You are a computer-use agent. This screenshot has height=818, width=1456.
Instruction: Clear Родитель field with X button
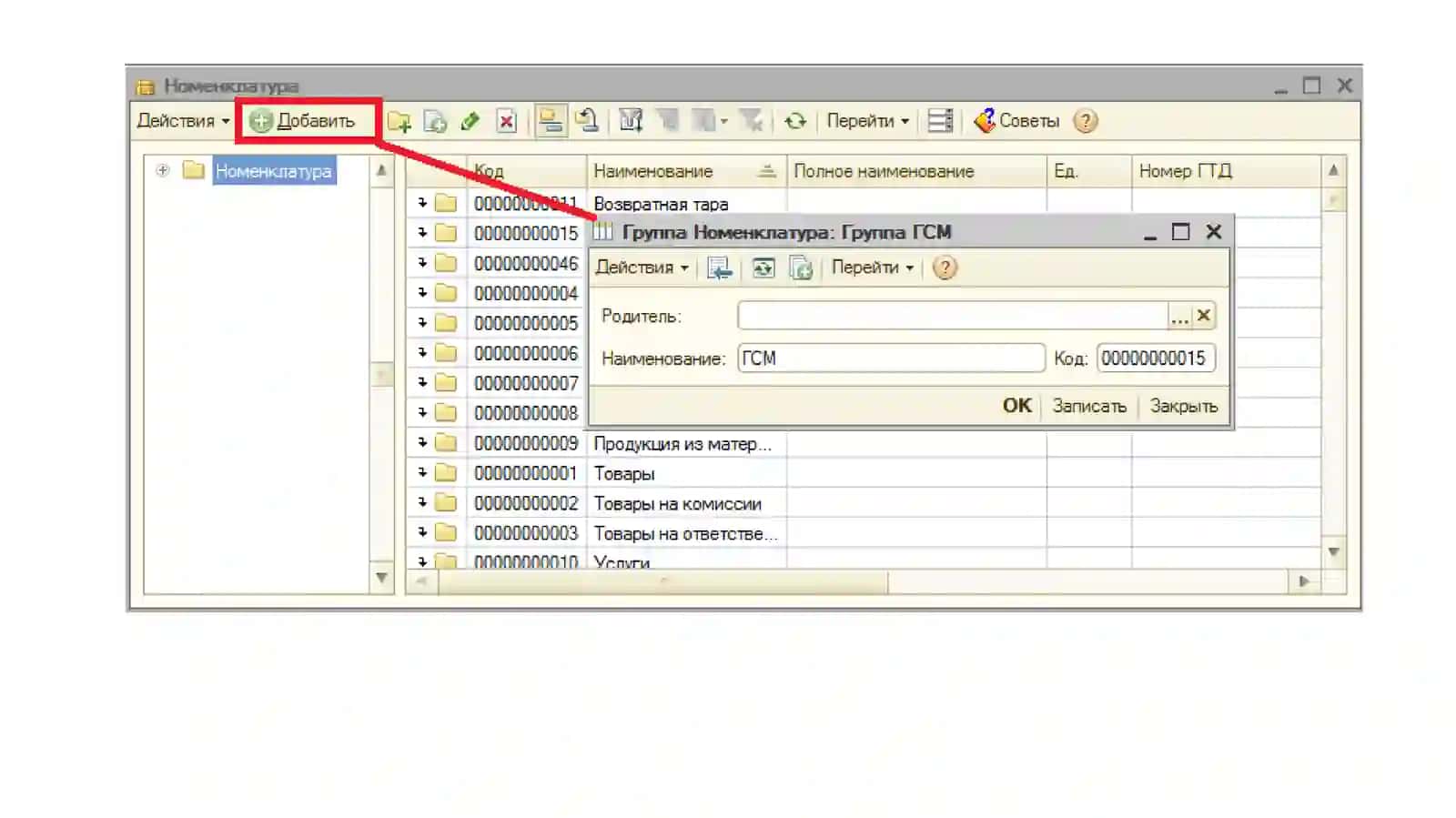click(1203, 316)
